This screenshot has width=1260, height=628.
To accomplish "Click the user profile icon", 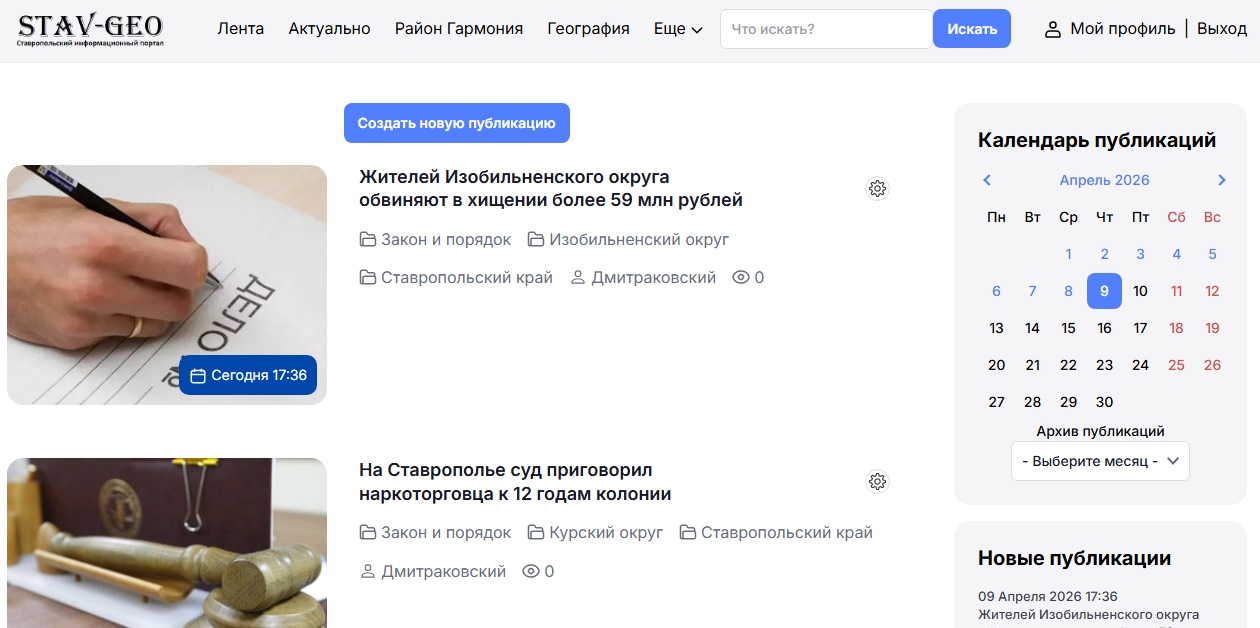I will coord(1052,30).
